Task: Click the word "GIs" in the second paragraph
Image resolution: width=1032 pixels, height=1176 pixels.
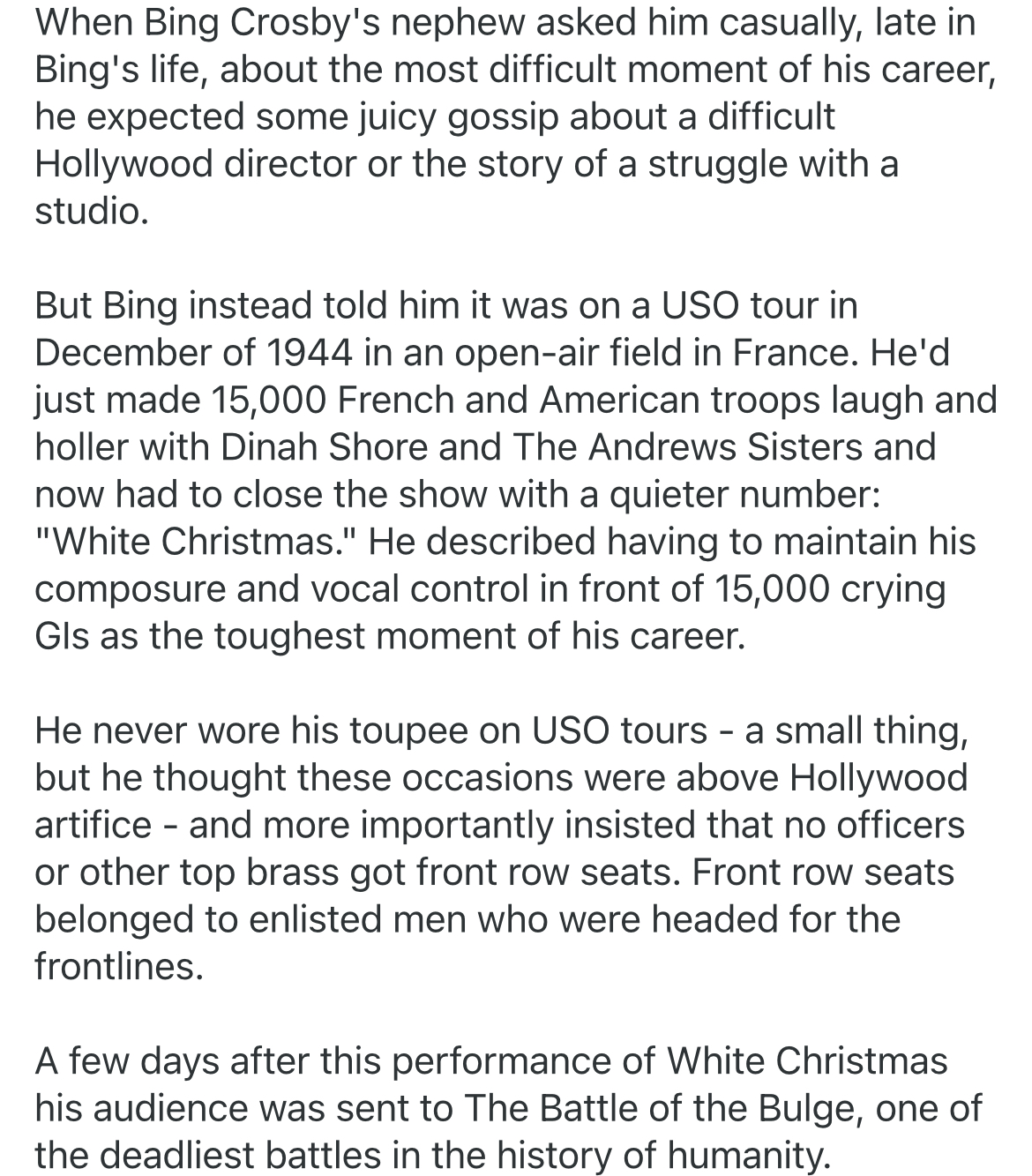Action: click(61, 635)
